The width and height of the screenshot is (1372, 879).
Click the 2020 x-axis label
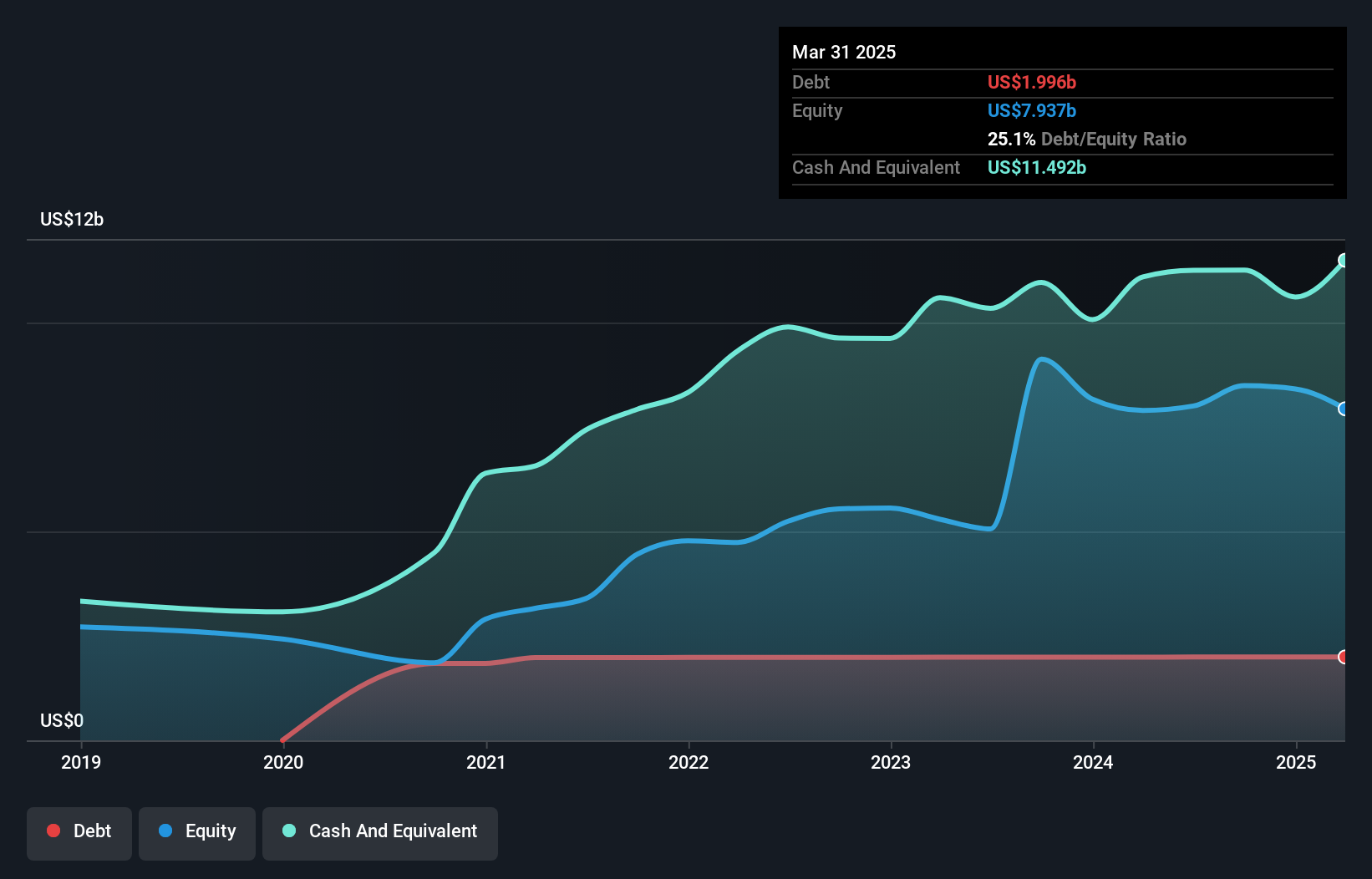point(283,762)
